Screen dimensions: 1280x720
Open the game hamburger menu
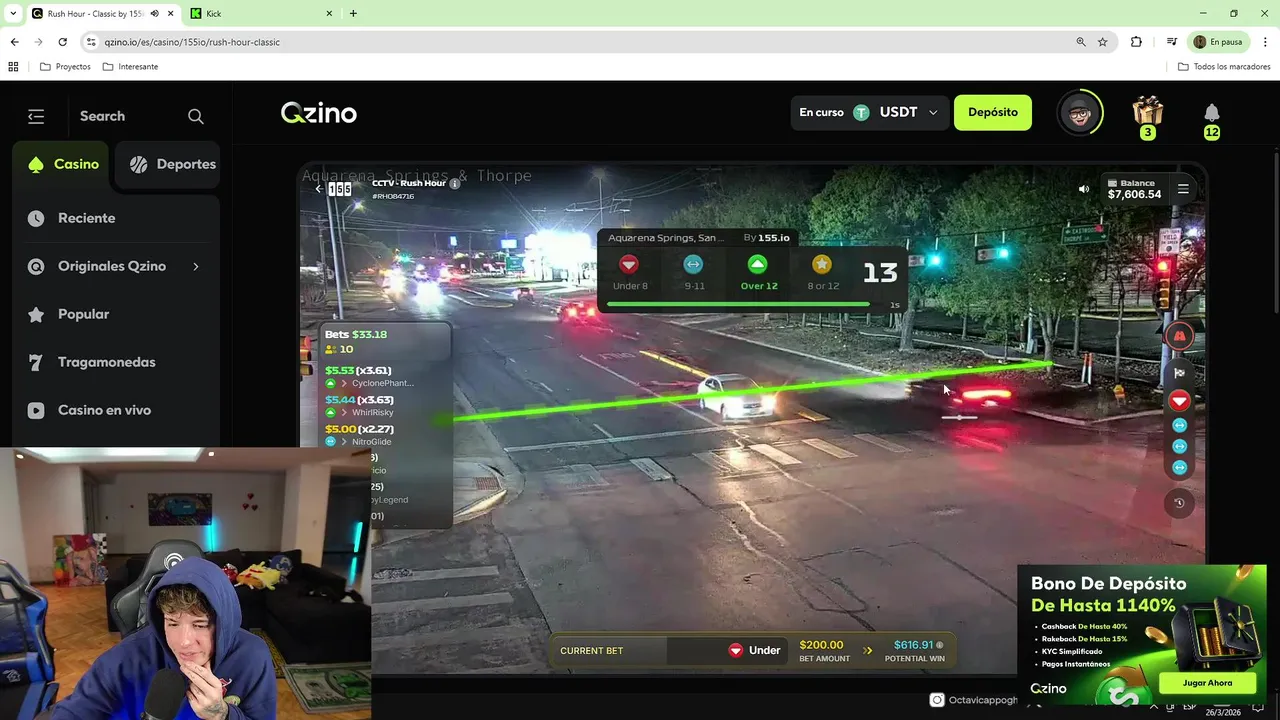click(x=1183, y=189)
